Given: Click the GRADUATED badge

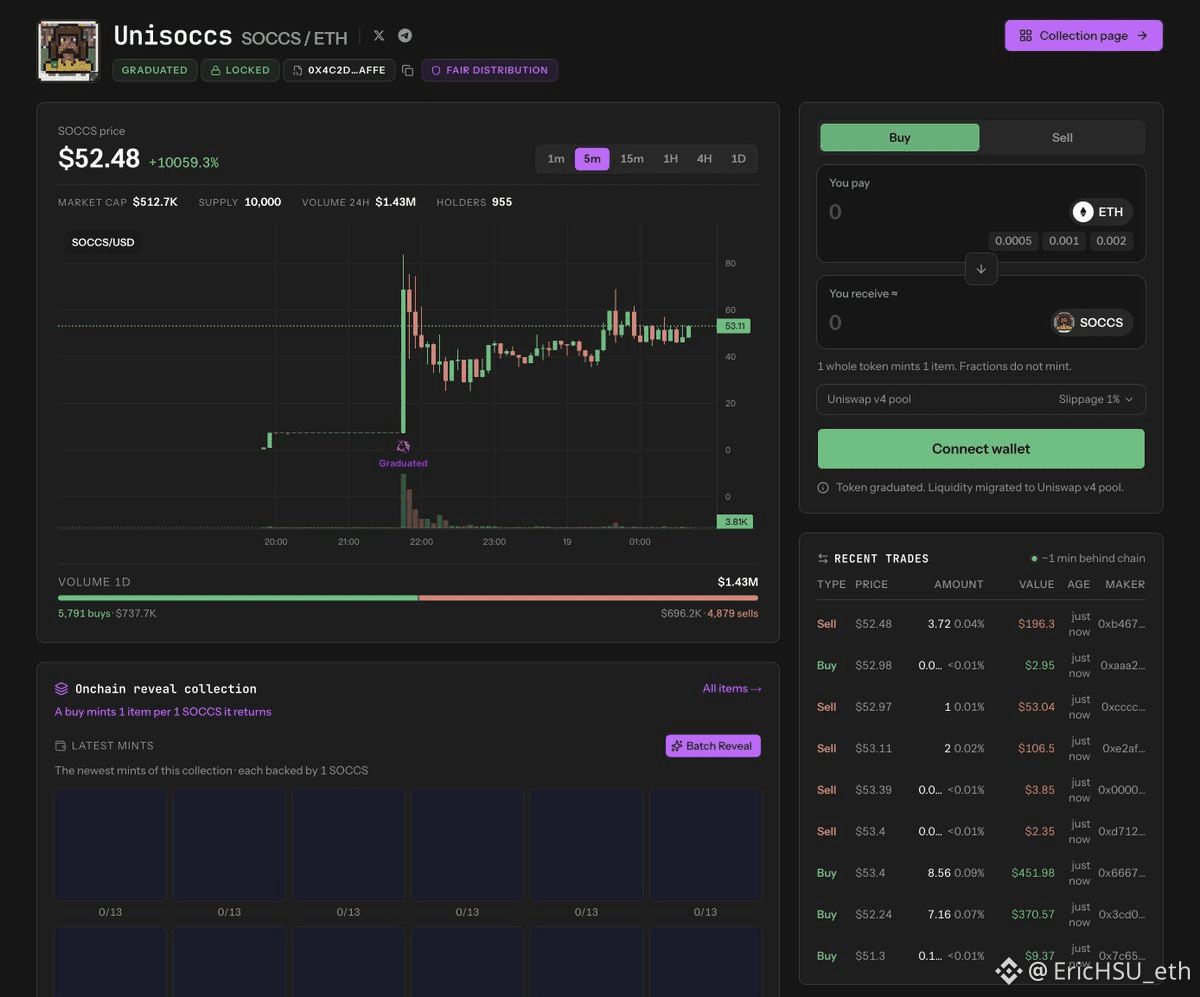Looking at the screenshot, I should click(x=155, y=70).
